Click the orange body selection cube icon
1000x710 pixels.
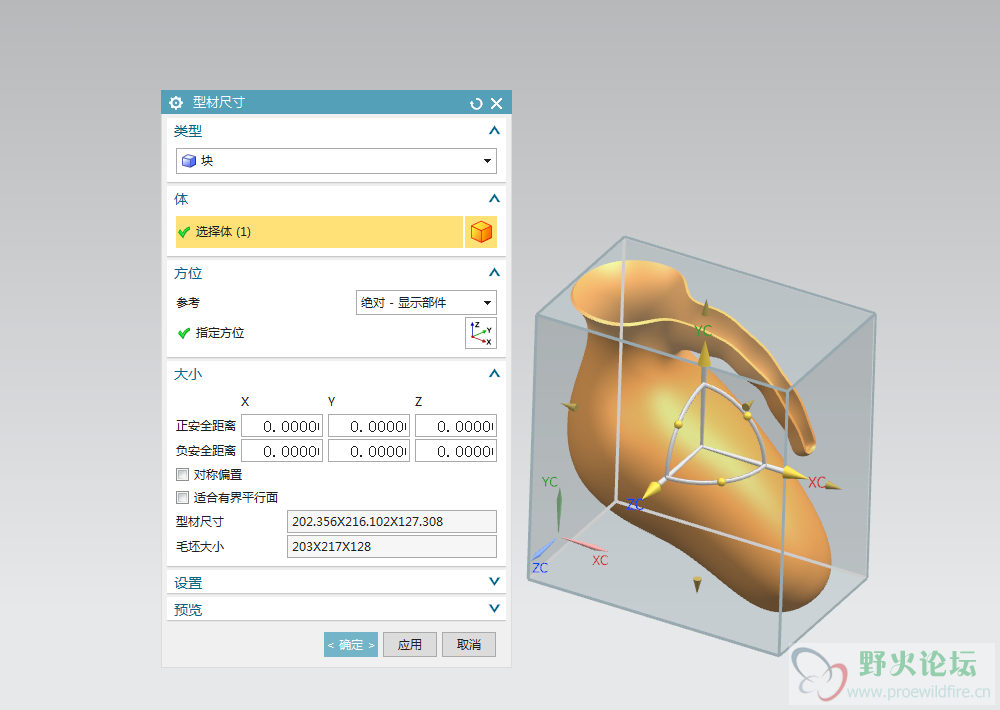(482, 232)
